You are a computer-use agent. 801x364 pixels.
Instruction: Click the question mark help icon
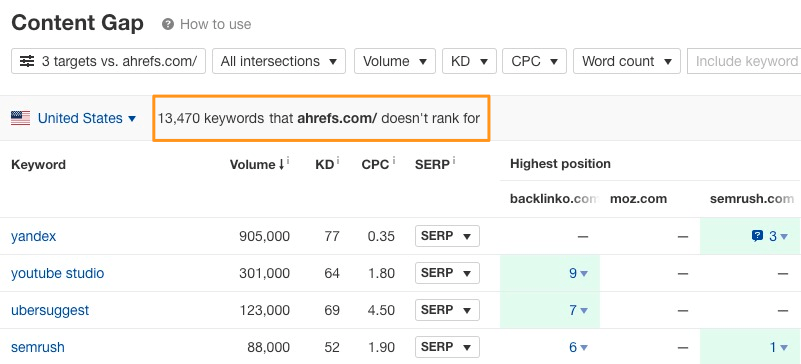pyautogui.click(x=168, y=24)
